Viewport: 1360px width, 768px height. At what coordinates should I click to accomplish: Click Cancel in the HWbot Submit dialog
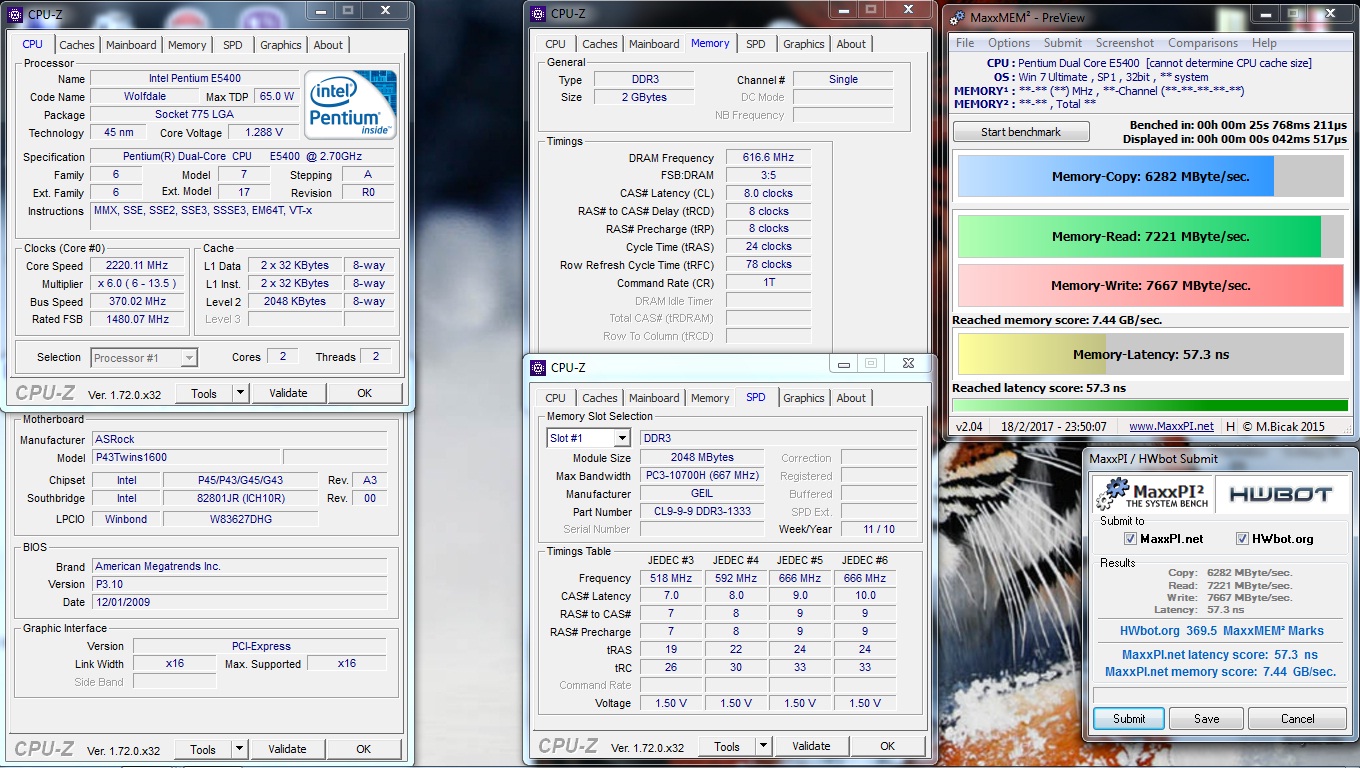pos(1298,718)
